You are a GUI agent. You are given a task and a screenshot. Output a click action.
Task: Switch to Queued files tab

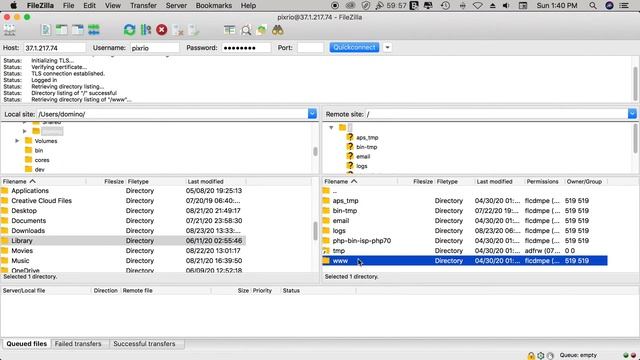(27, 344)
